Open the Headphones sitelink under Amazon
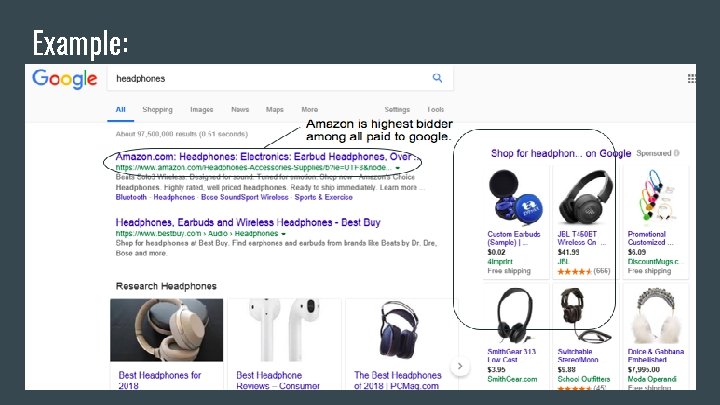Screen dimensions: 720x405 pos(174,197)
